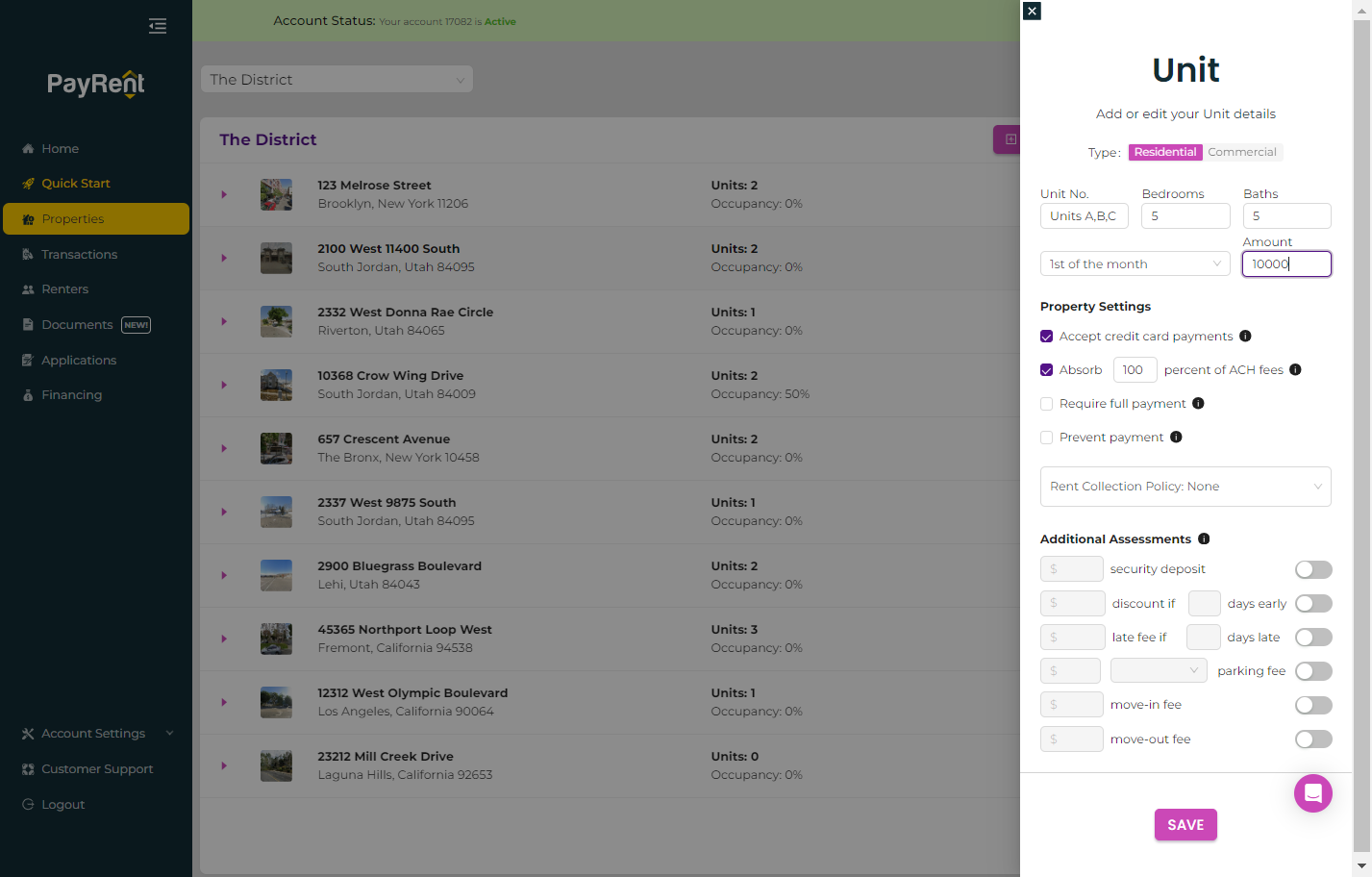Open the Rent Collection Policy dropdown

point(1185,487)
